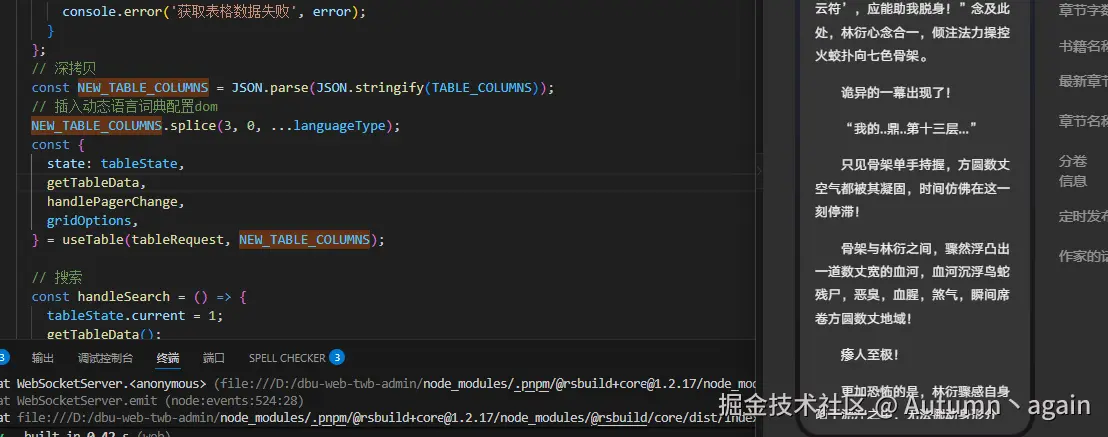Open the 调试控制台 panel tab

pos(105,358)
